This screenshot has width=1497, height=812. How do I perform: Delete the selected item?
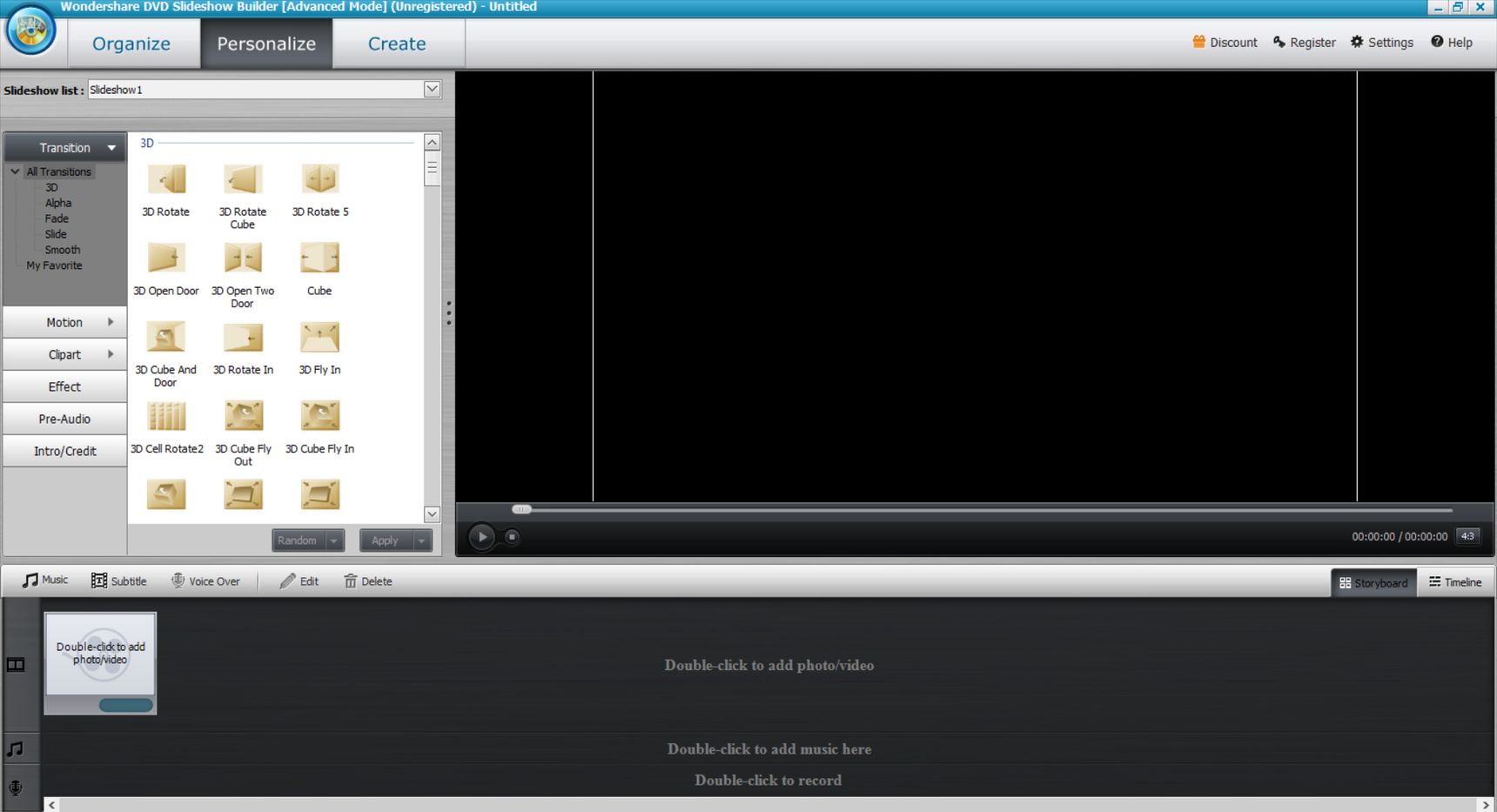pos(368,580)
